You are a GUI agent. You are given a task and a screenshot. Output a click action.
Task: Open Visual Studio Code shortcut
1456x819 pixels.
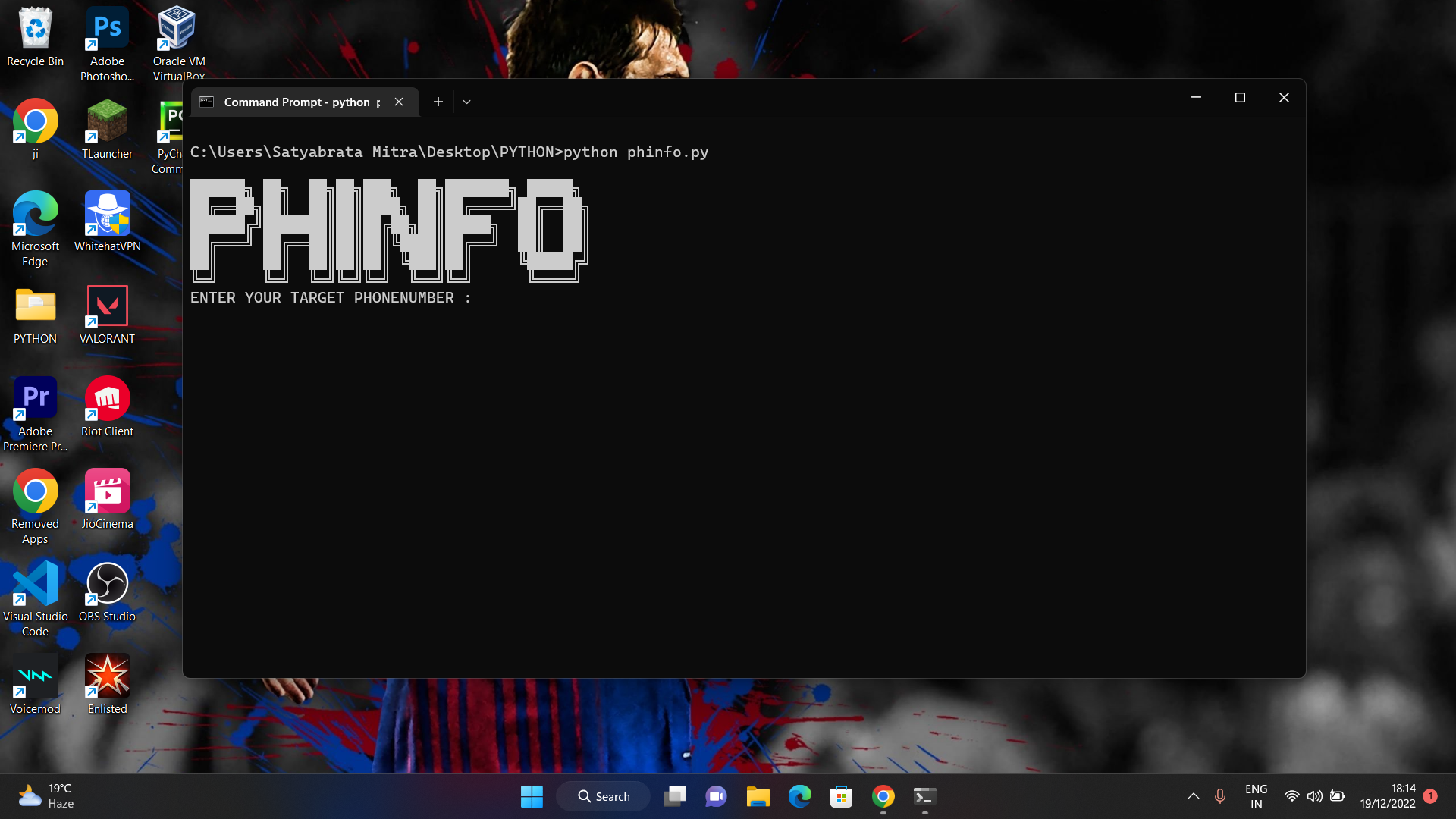[35, 585]
